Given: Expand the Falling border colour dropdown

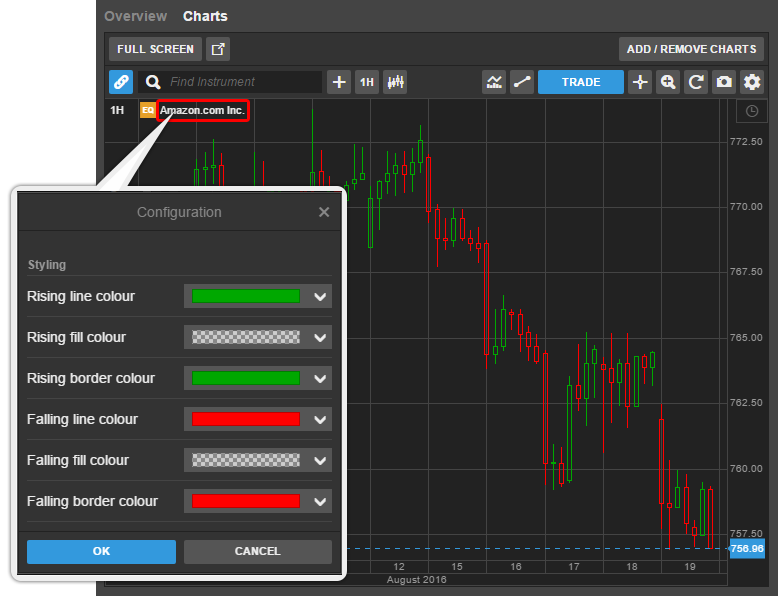Looking at the screenshot, I should click(320, 502).
